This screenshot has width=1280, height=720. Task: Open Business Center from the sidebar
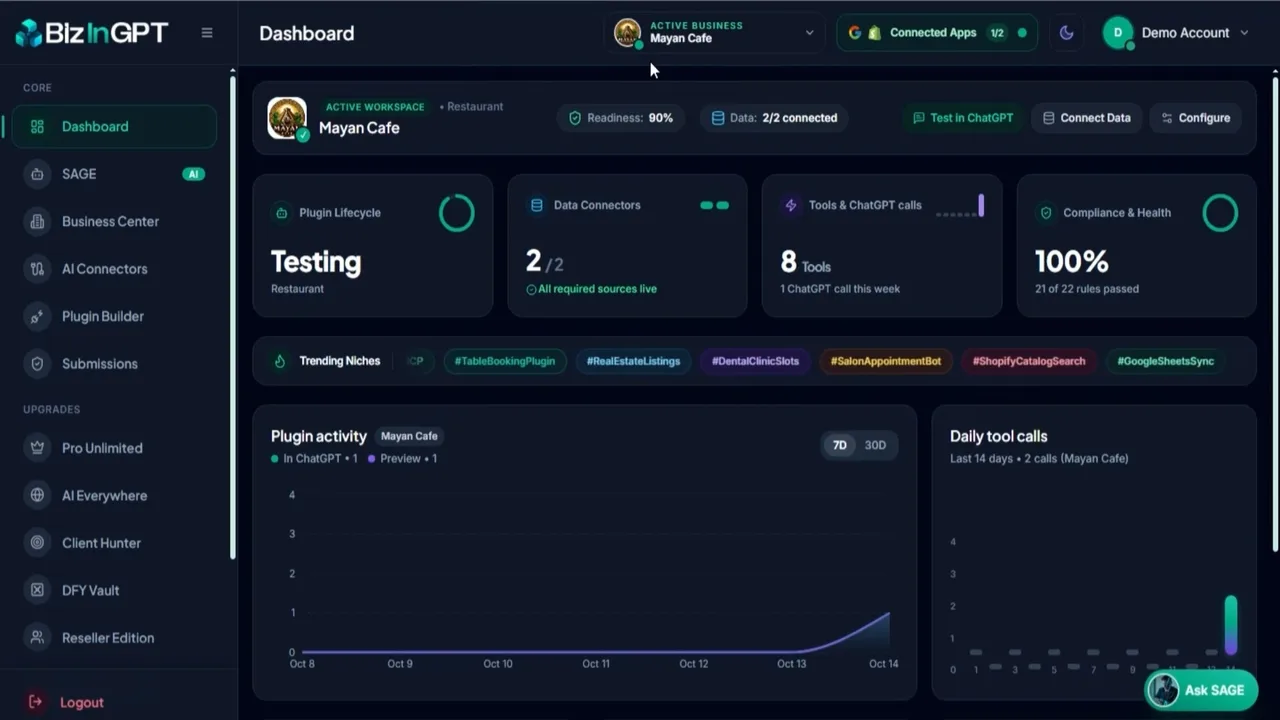click(x=114, y=221)
